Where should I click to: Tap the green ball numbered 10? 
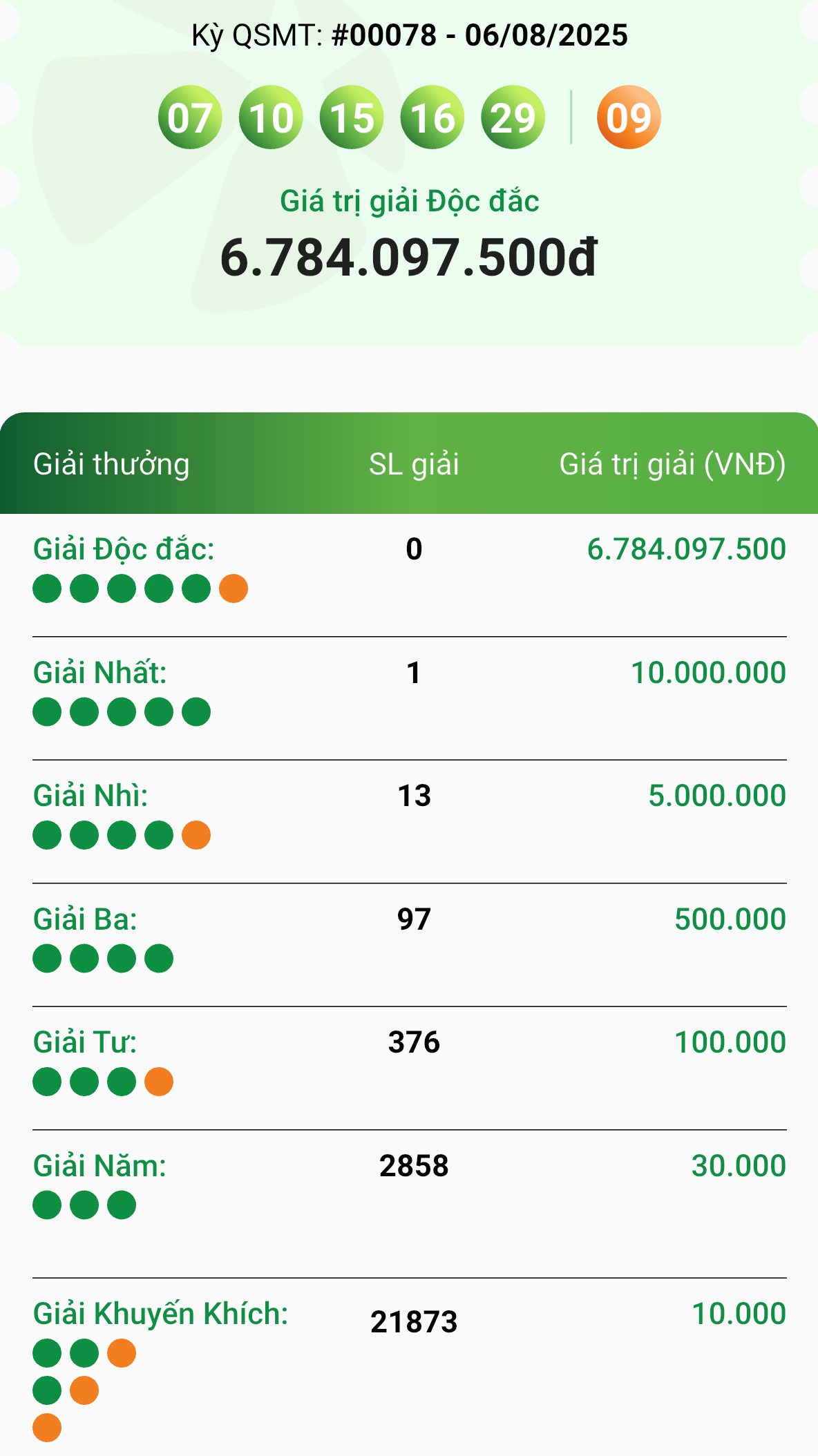tap(271, 117)
